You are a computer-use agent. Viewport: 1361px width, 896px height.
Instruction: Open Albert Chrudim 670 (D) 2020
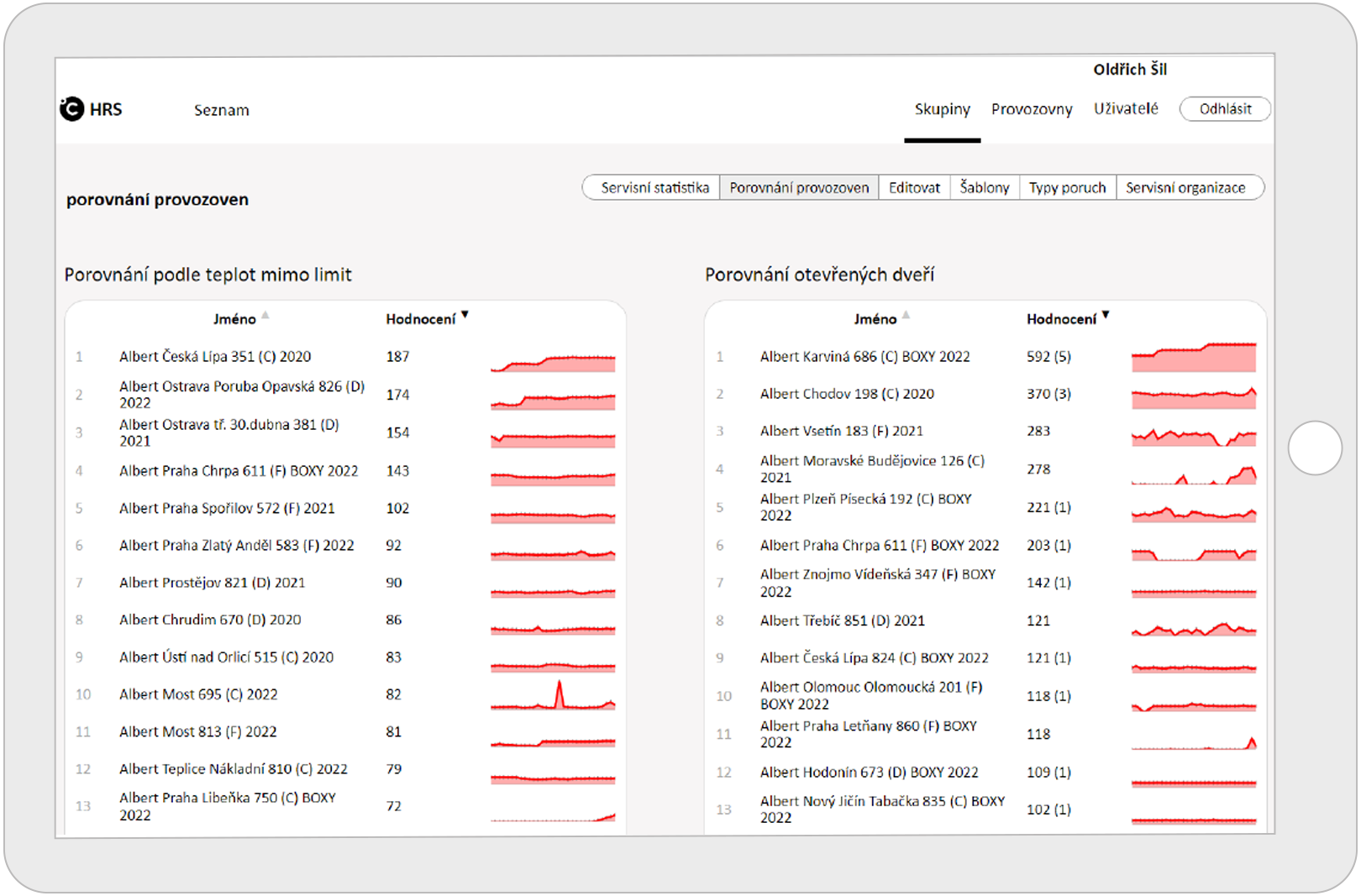[x=210, y=620]
